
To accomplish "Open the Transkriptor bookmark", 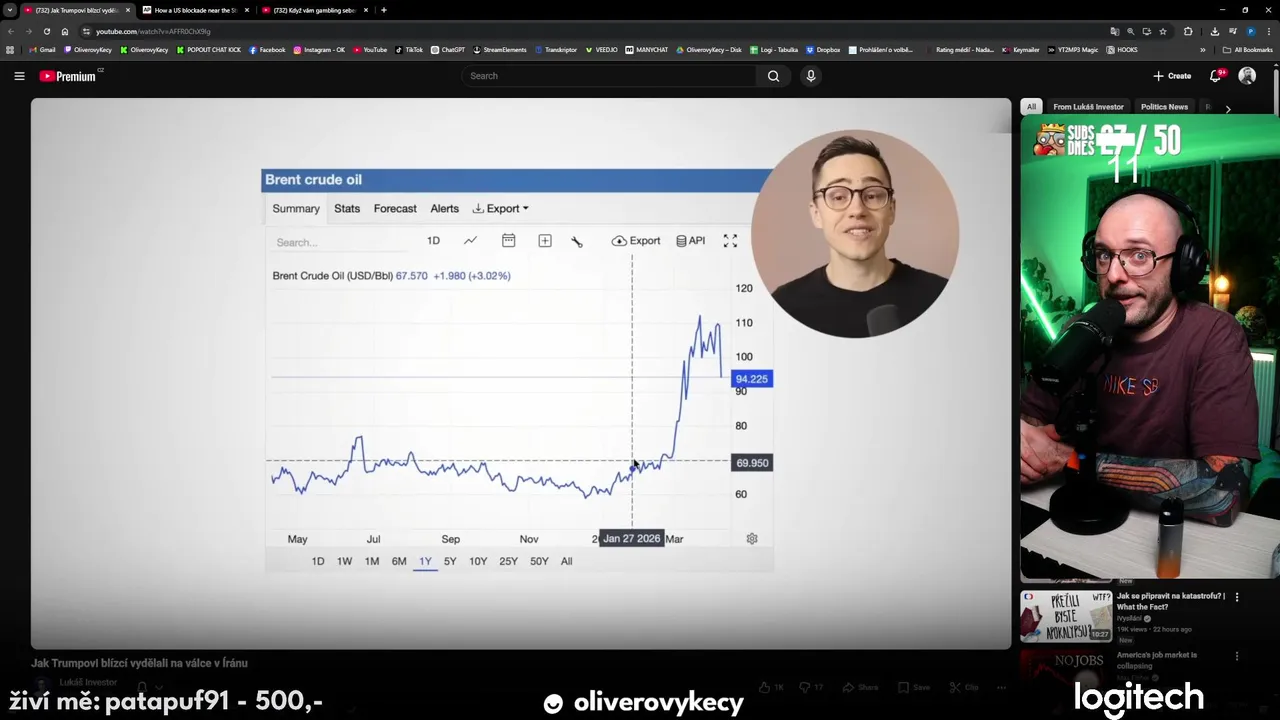I will coord(555,50).
